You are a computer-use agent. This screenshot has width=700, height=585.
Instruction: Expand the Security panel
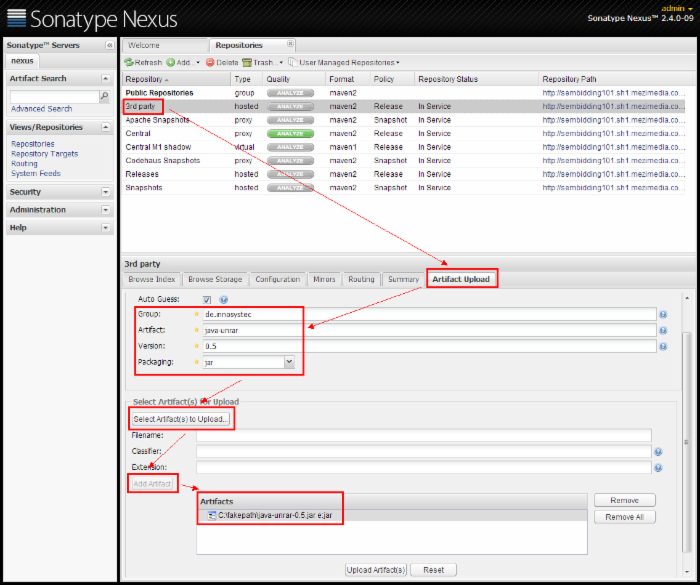pos(106,192)
